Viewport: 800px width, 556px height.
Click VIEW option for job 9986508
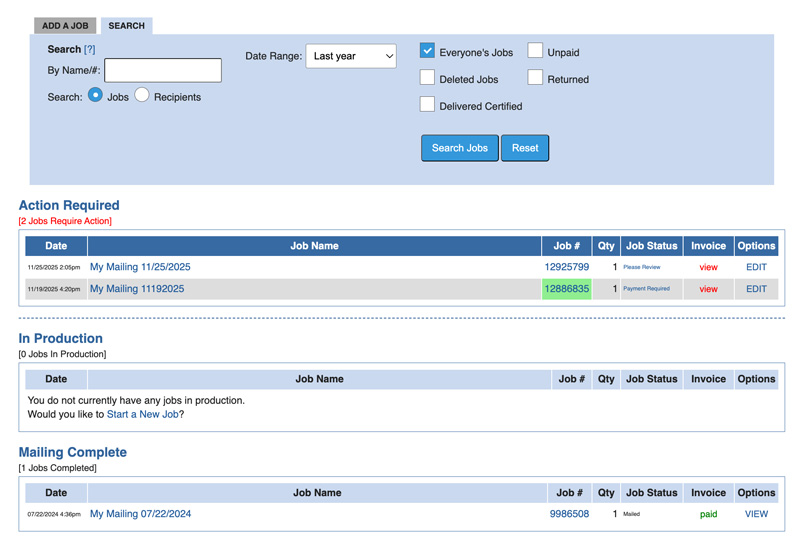756,514
